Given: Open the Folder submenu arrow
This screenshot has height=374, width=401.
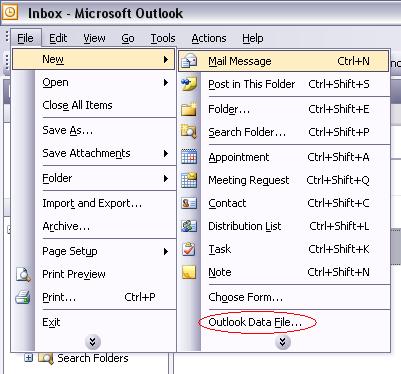Looking at the screenshot, I should (166, 179).
